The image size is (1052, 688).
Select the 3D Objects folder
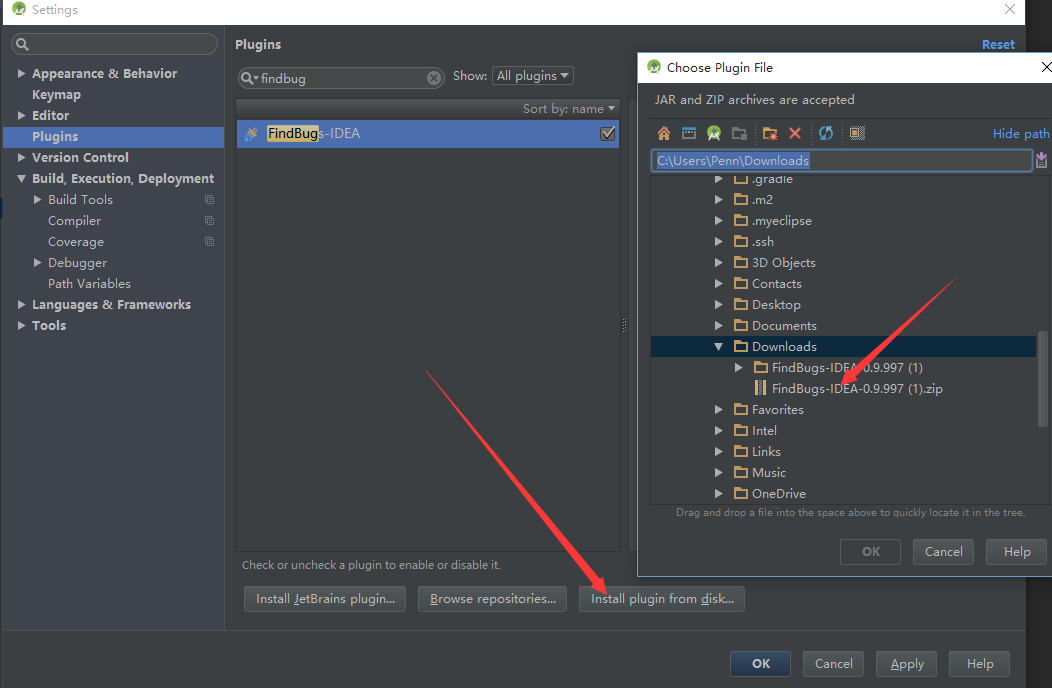pos(784,262)
